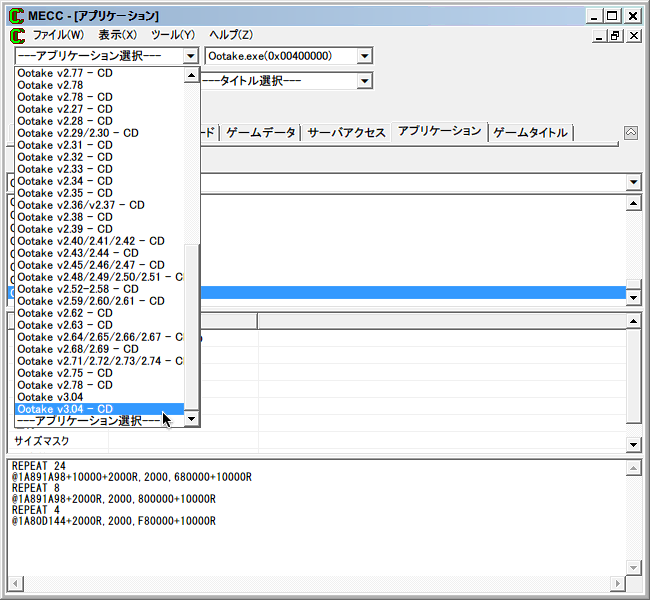This screenshot has width=650, height=600.
Task: Choose Ootake v2.35 - CD
Action: (x=99, y=193)
